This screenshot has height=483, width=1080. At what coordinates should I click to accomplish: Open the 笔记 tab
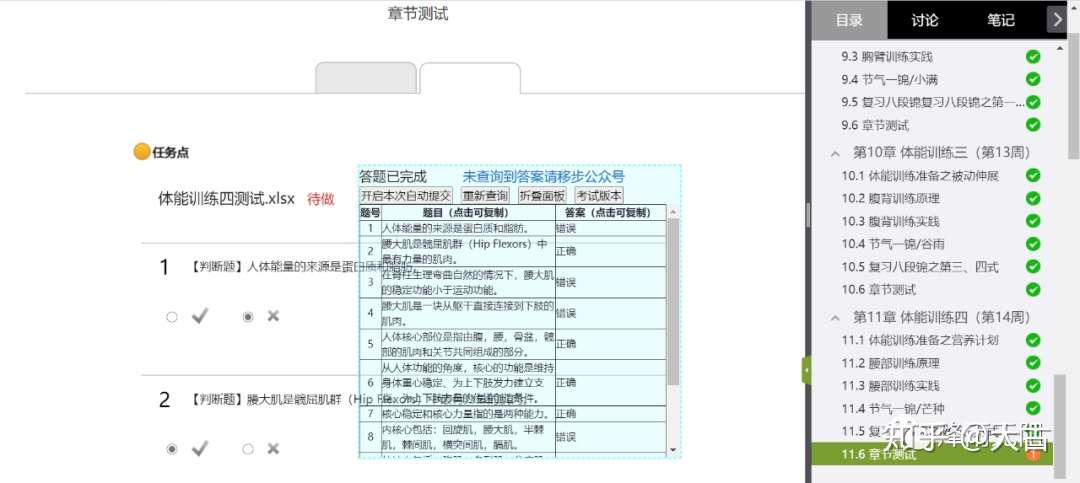point(1000,20)
